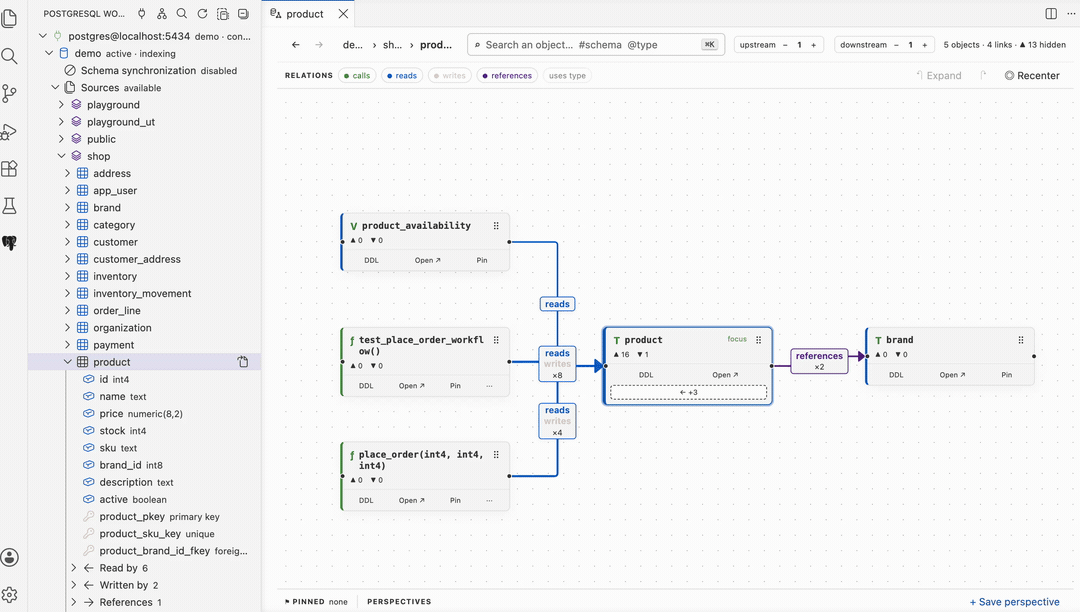
Task: Collapse all using the sidebar header icon
Action: pos(243,14)
